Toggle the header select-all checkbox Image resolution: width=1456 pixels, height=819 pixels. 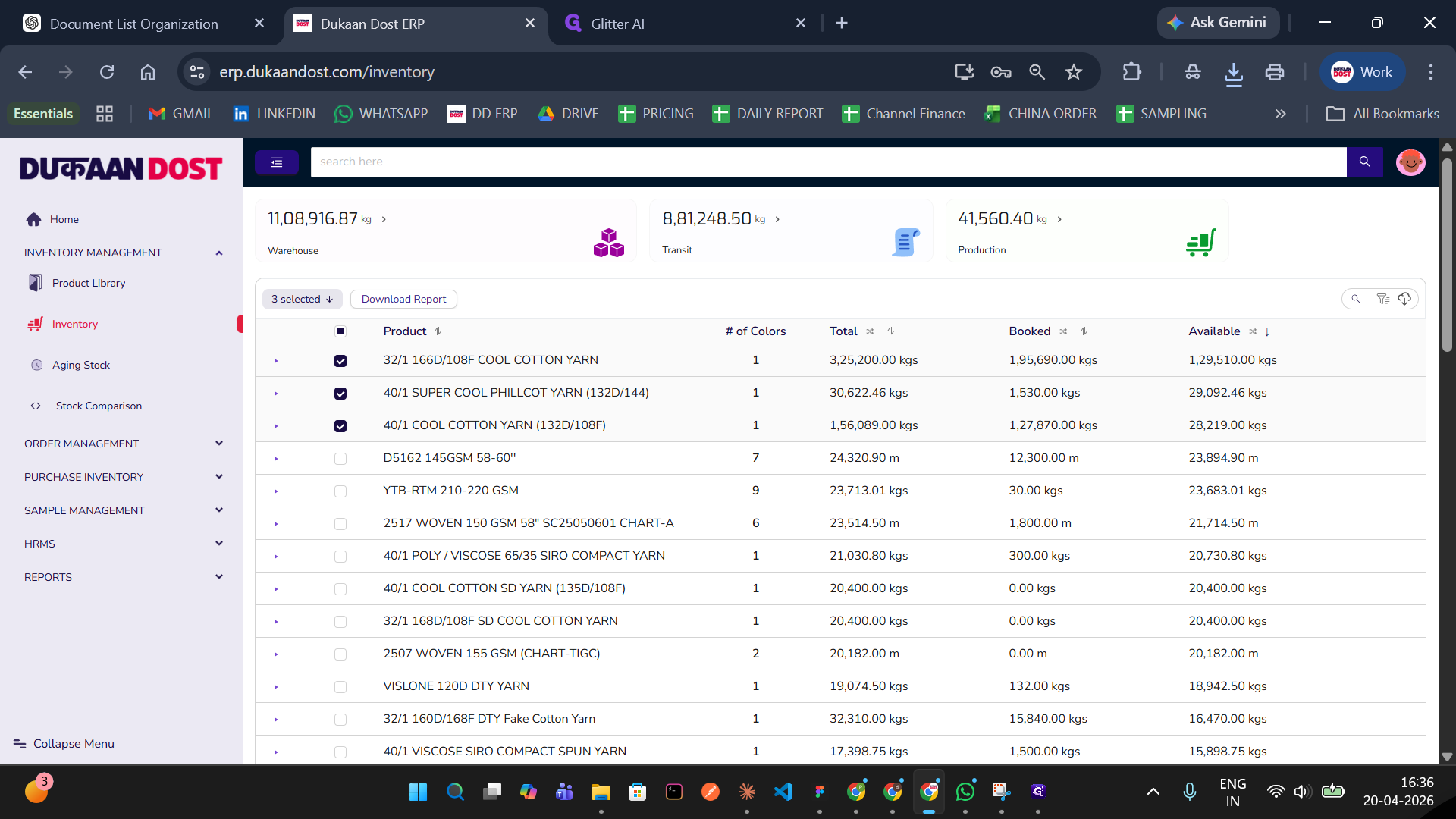tap(340, 331)
